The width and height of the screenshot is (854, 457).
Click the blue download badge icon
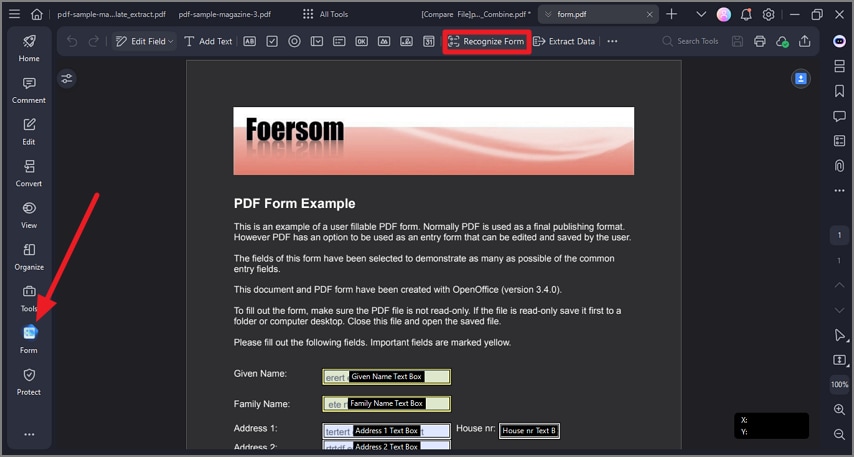tap(801, 79)
